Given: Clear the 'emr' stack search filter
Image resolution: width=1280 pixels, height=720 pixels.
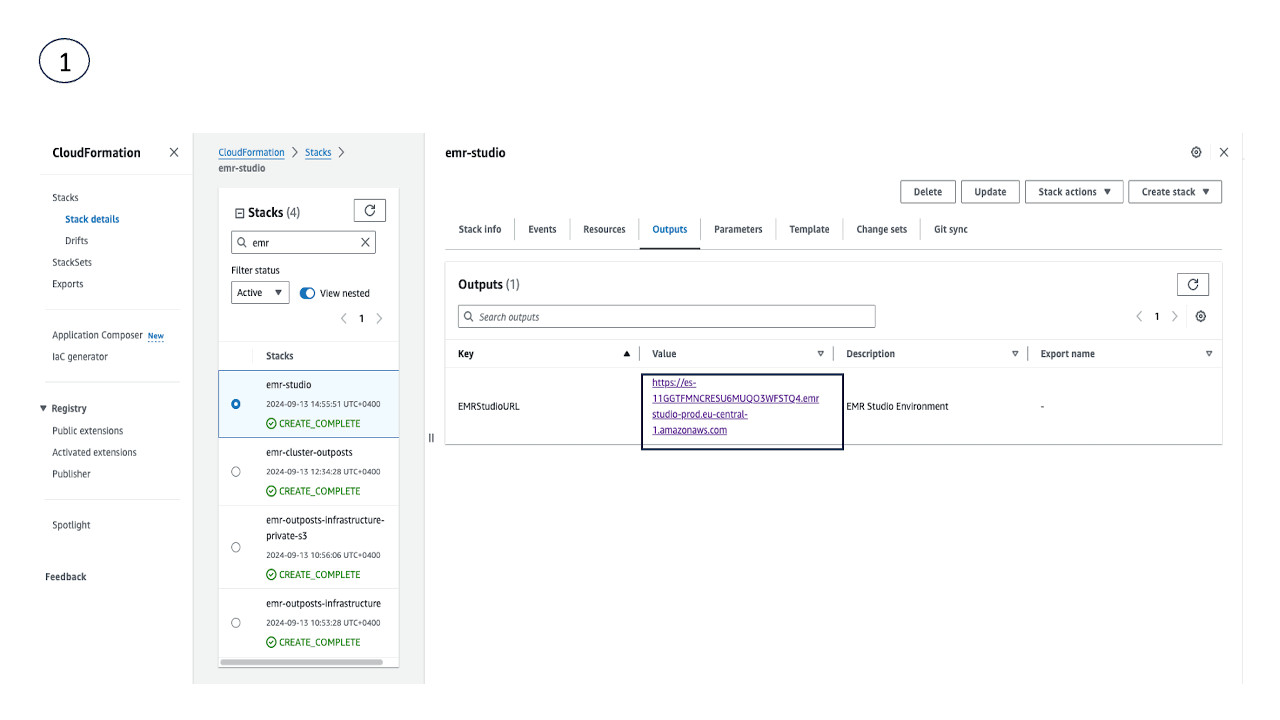Looking at the screenshot, I should click(366, 242).
